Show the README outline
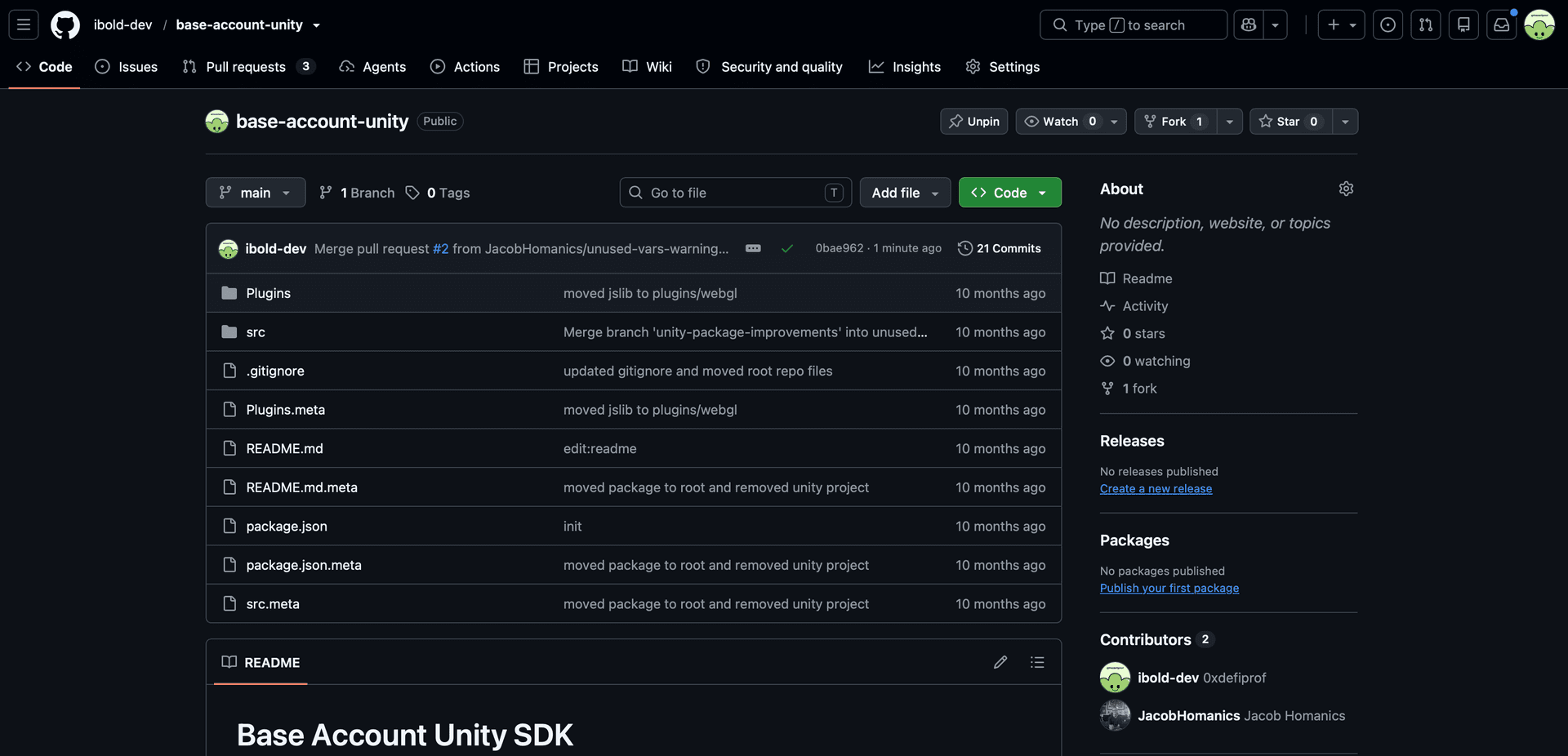The image size is (1568, 756). 1037,662
